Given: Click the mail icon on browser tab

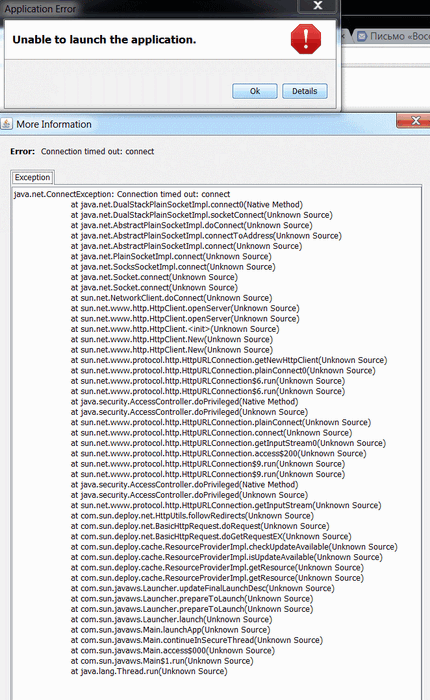Looking at the screenshot, I should coord(362,36).
